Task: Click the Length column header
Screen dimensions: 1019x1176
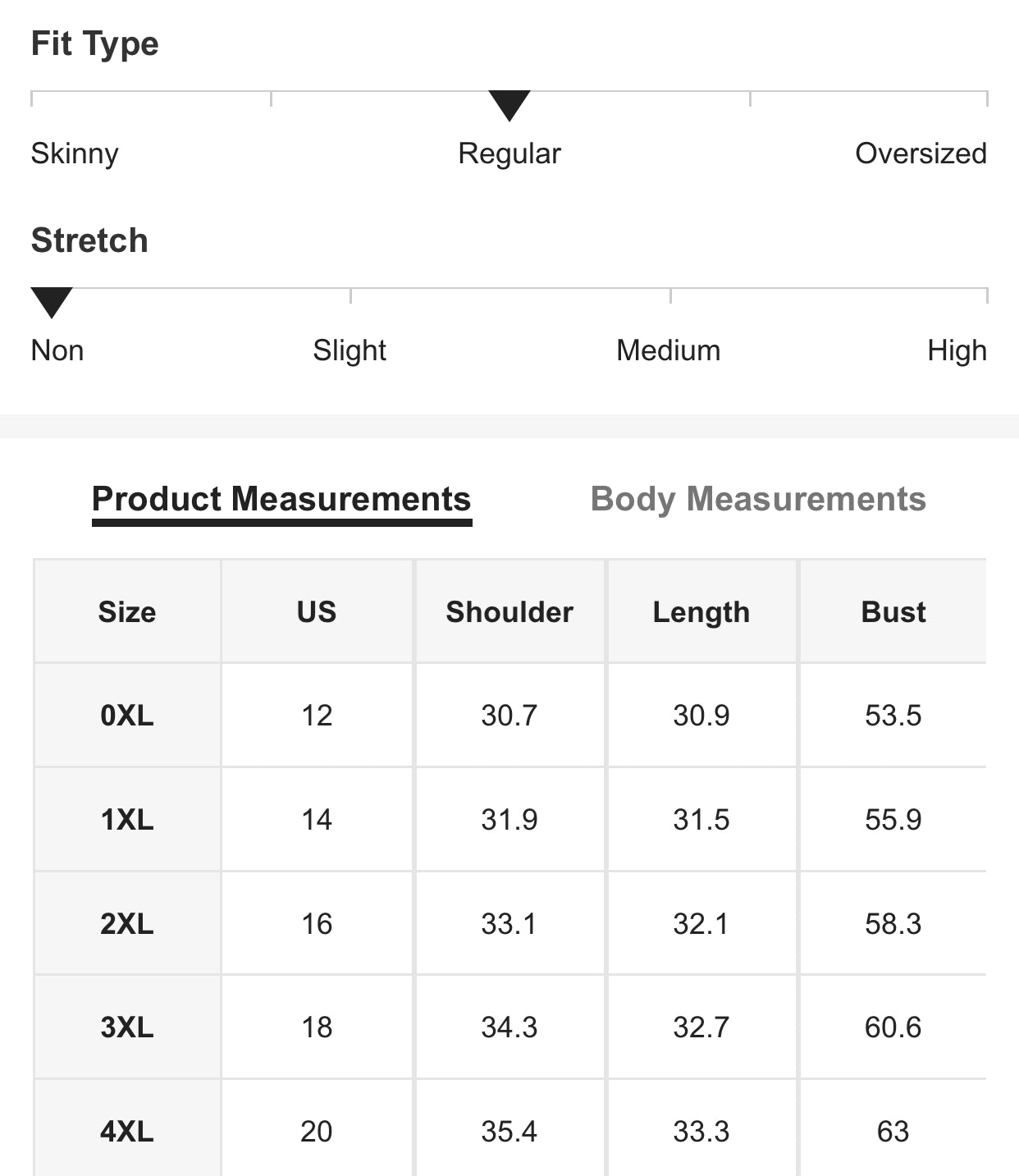Action: pos(701,612)
